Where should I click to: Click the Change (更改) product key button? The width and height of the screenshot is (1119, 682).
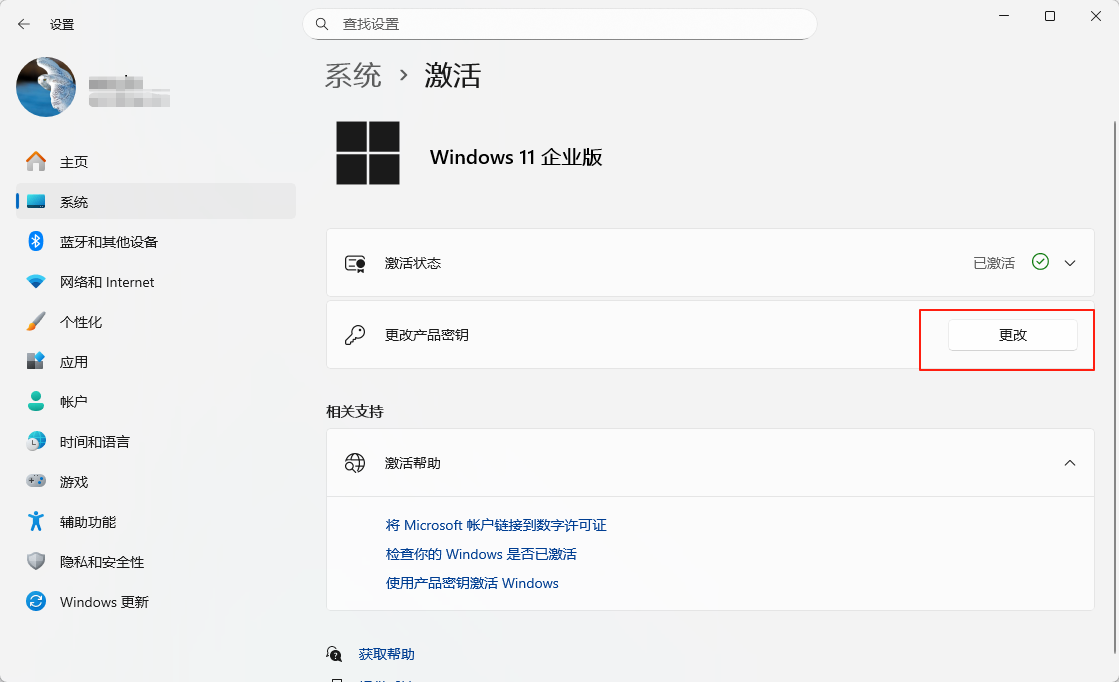pyautogui.click(x=1012, y=335)
